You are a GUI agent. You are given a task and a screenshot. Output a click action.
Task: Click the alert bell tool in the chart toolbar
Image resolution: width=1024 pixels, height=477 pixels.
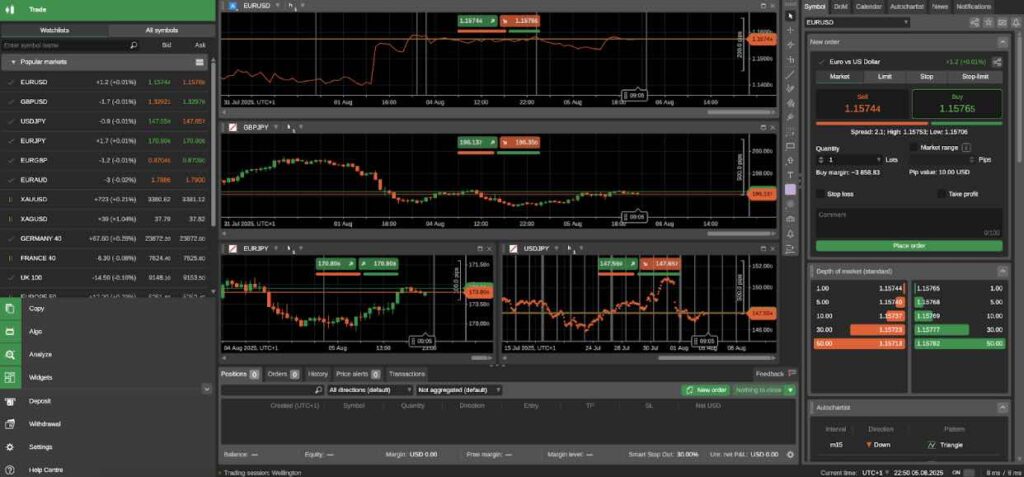click(x=791, y=233)
